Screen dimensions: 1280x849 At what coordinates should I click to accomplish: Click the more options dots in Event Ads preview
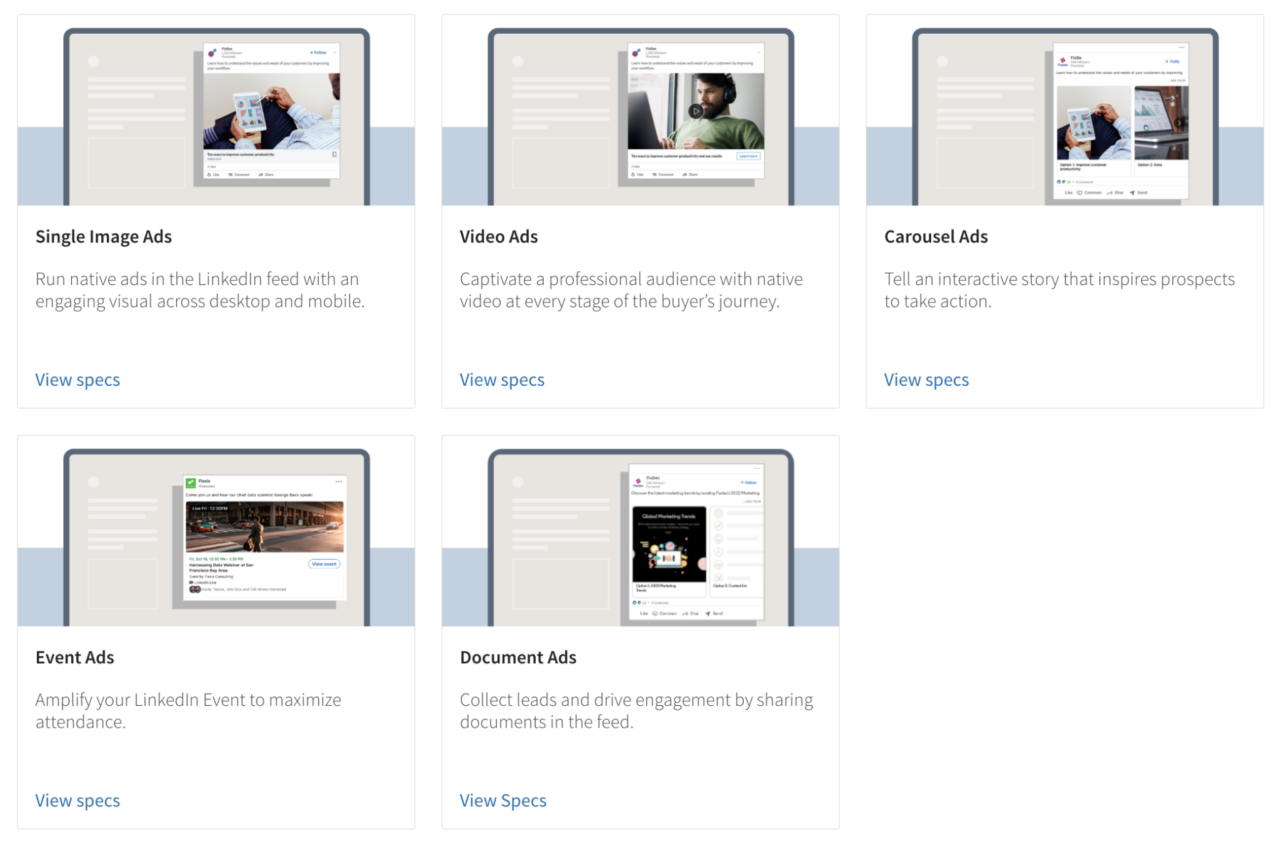339,481
